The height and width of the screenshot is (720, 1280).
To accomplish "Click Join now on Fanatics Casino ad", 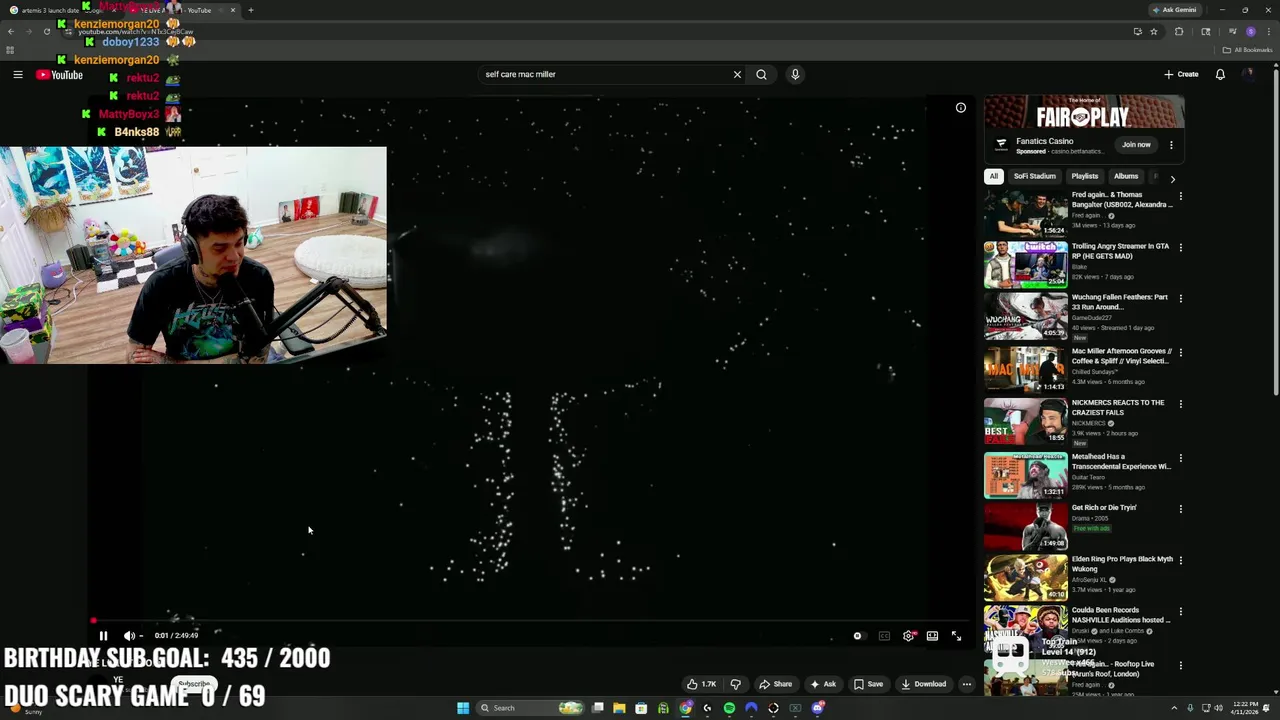I will point(1136,144).
